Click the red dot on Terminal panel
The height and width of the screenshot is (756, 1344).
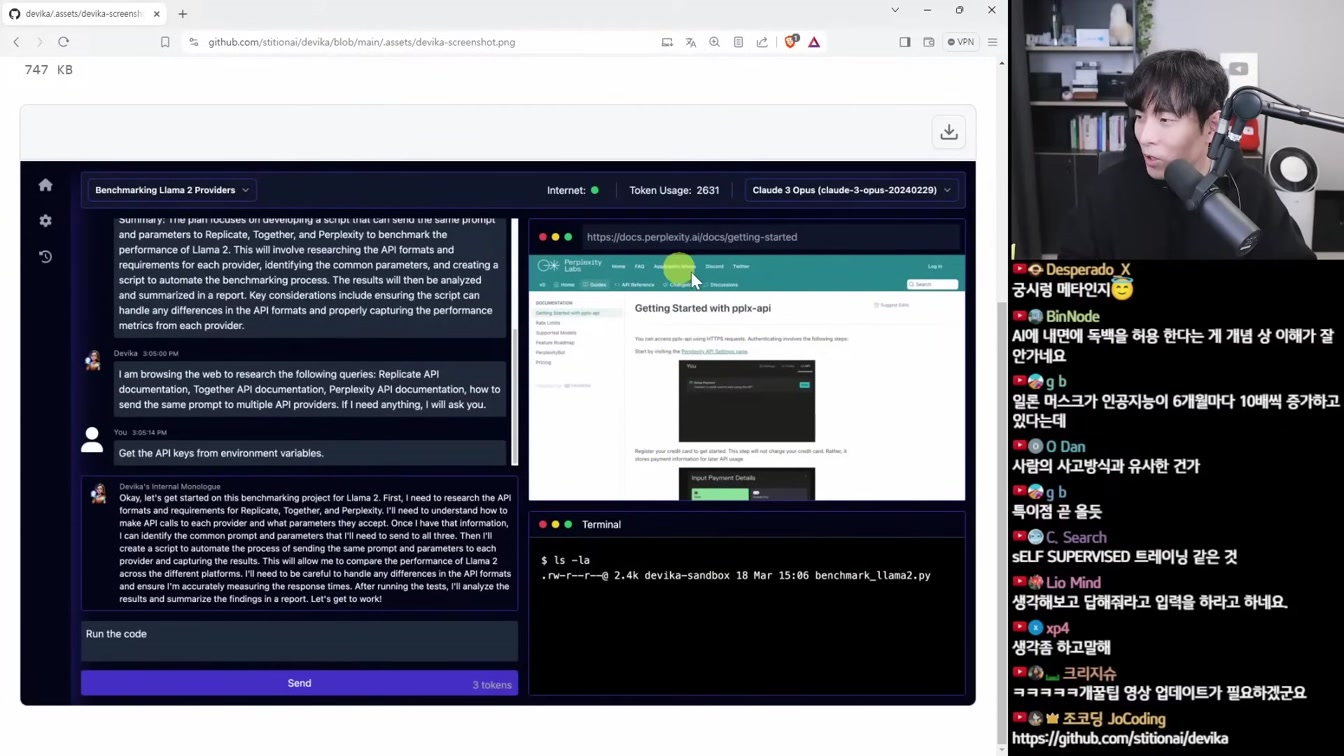click(543, 524)
